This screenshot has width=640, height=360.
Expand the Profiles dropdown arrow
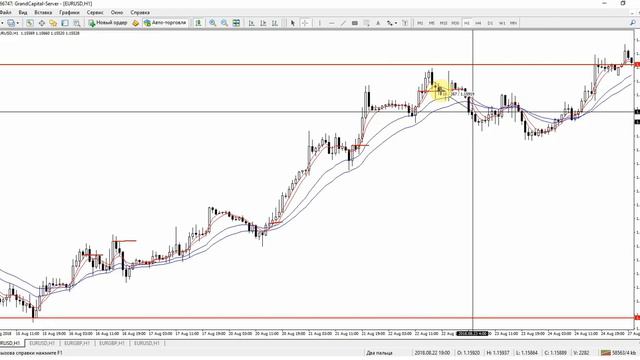18,23
